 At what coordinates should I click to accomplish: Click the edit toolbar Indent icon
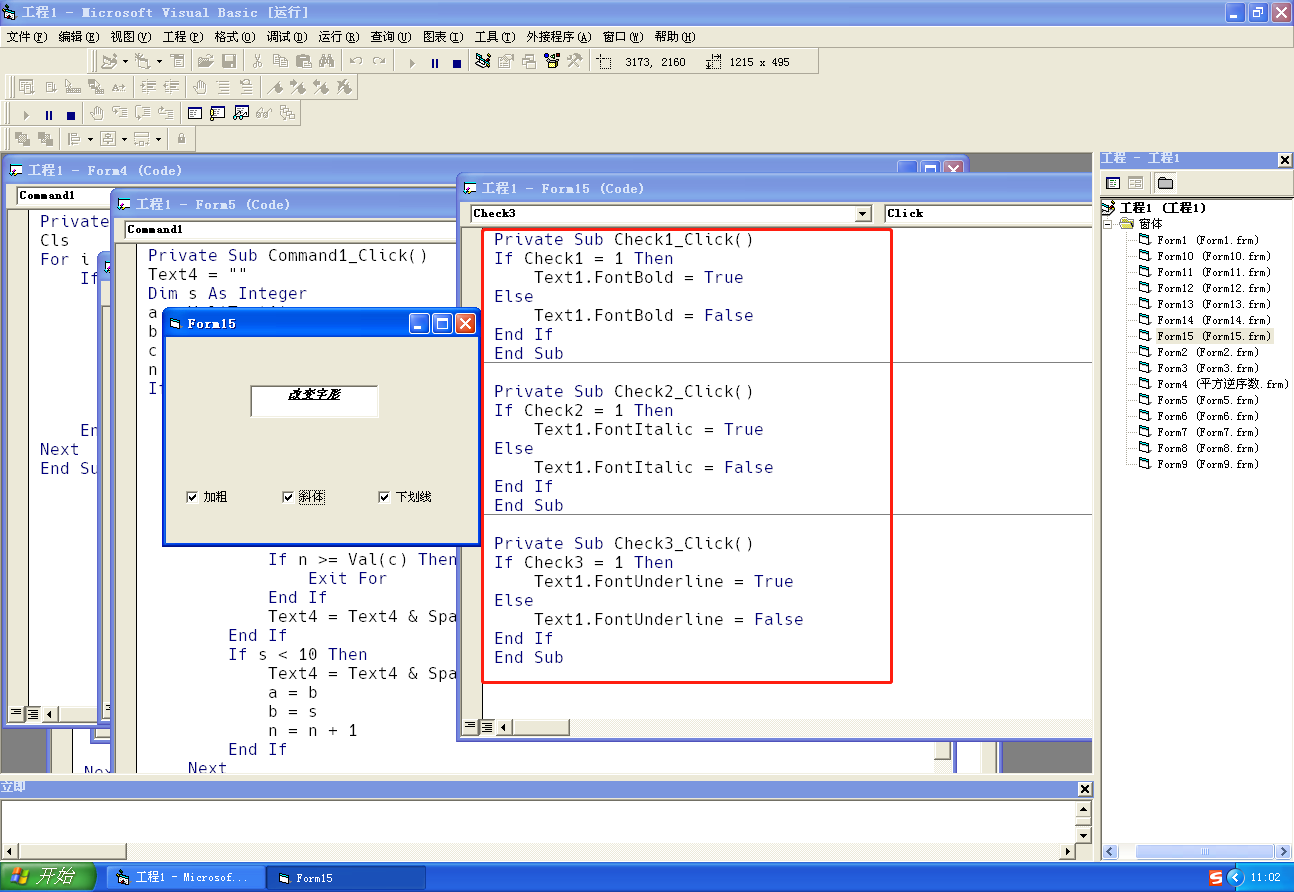point(149,87)
